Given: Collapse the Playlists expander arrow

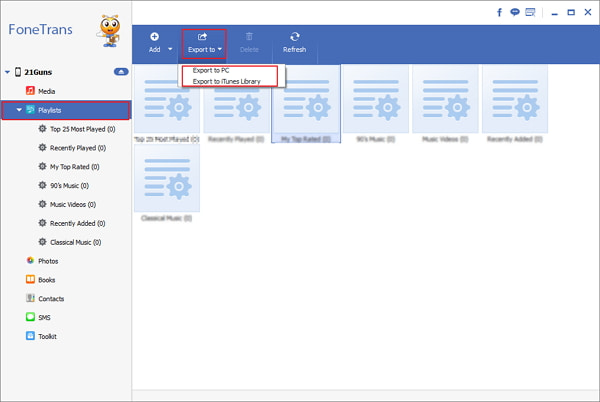Looking at the screenshot, I should [x=19, y=110].
